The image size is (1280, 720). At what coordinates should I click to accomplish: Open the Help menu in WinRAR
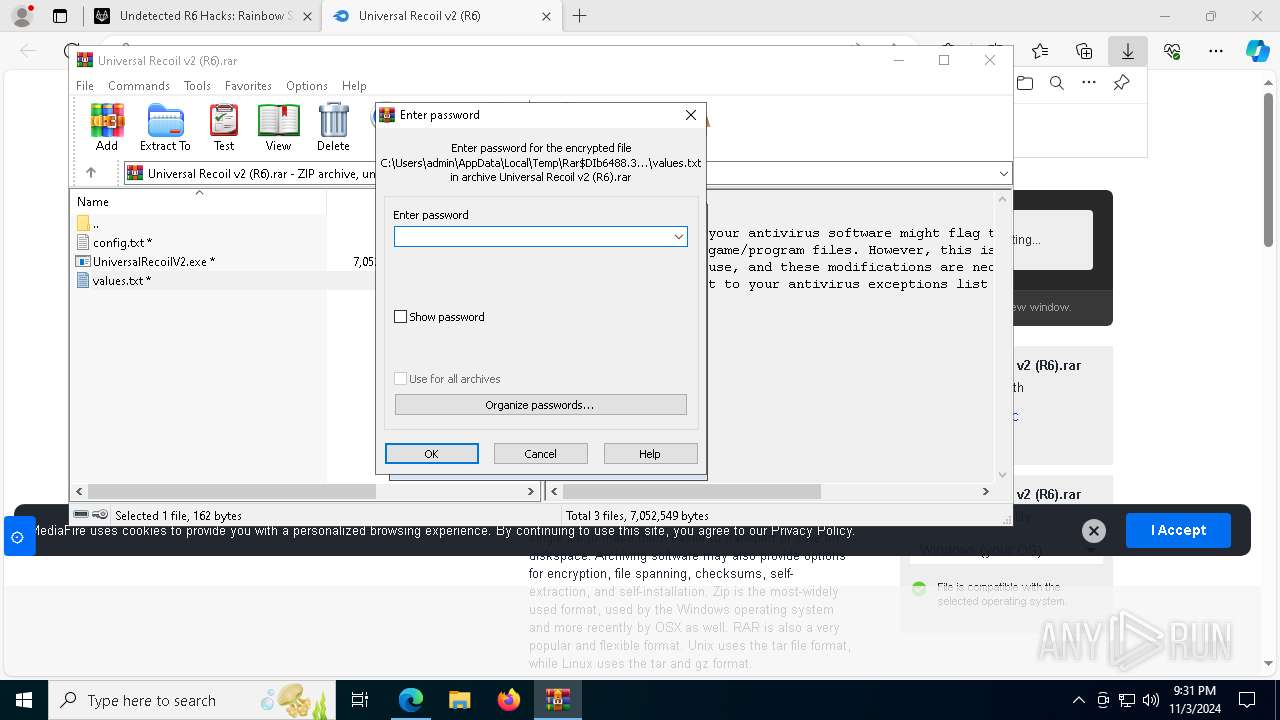click(x=354, y=86)
